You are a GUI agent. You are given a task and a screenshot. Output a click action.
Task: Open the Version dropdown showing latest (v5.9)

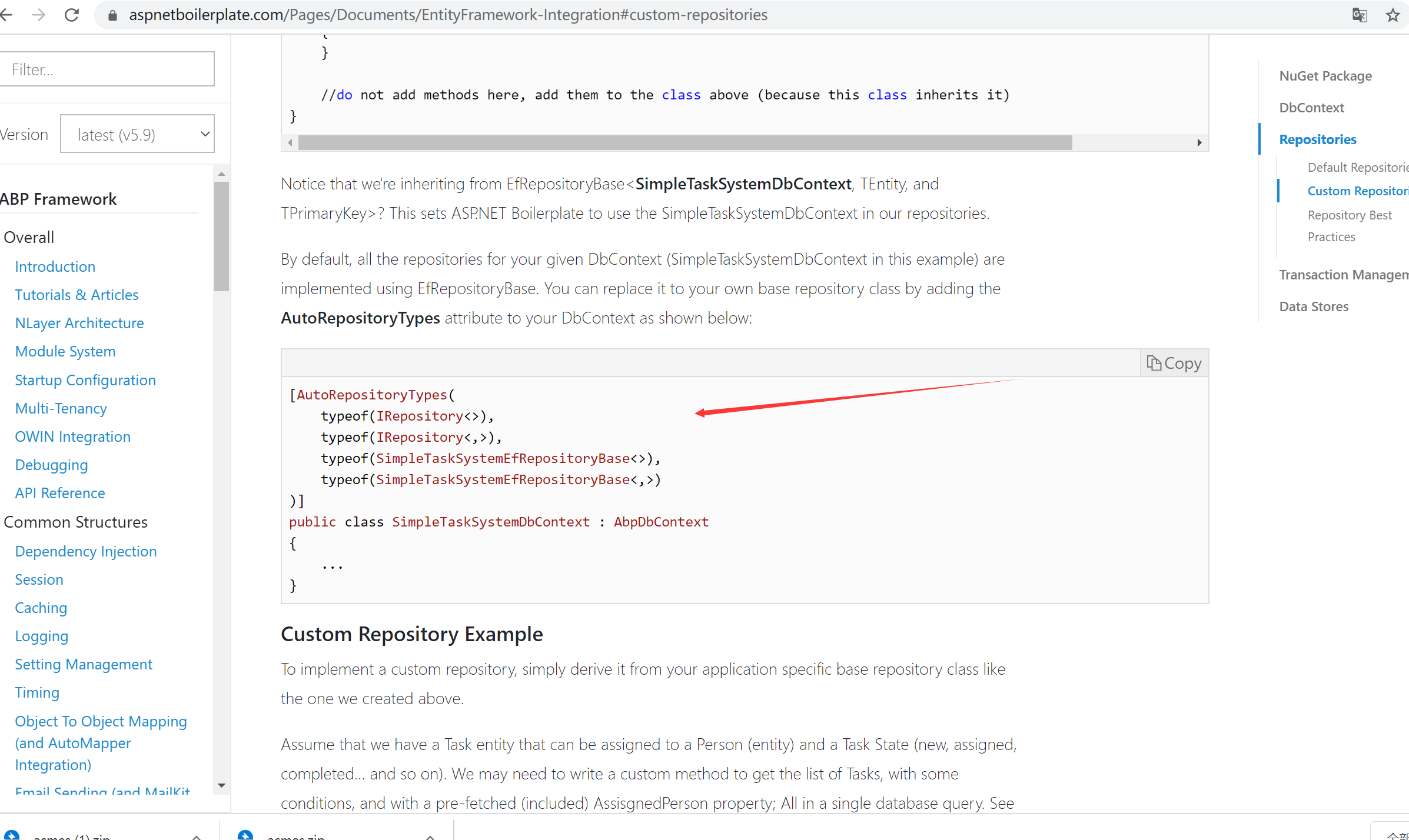137,134
